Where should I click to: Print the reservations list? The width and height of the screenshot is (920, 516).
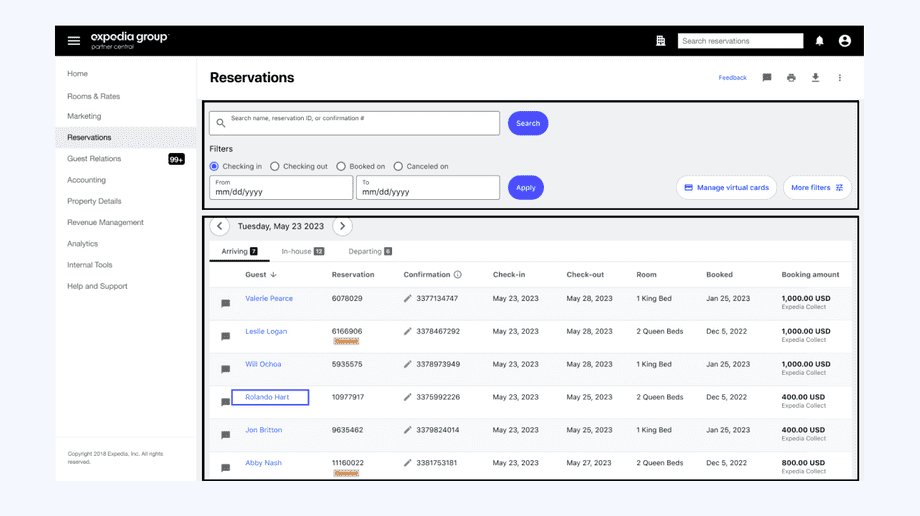point(791,77)
